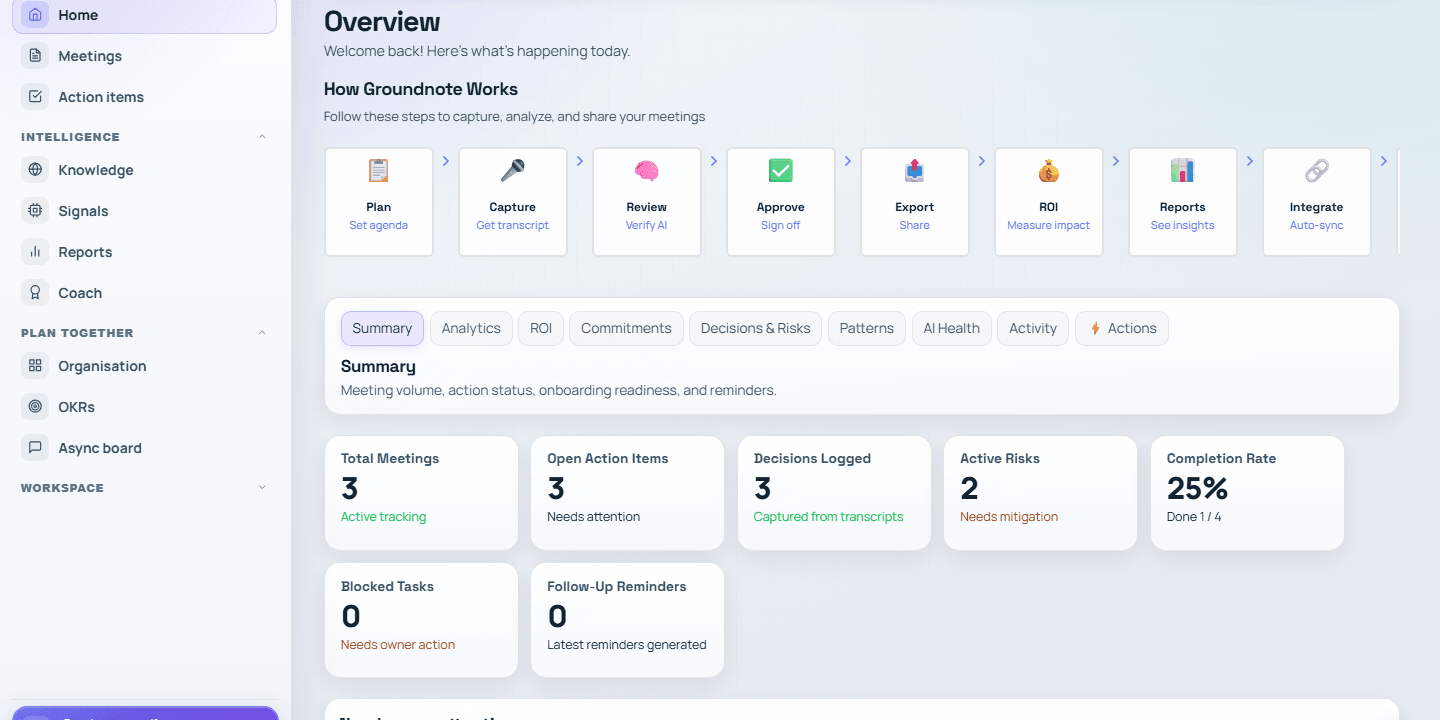Select the Summary tab

click(382, 328)
